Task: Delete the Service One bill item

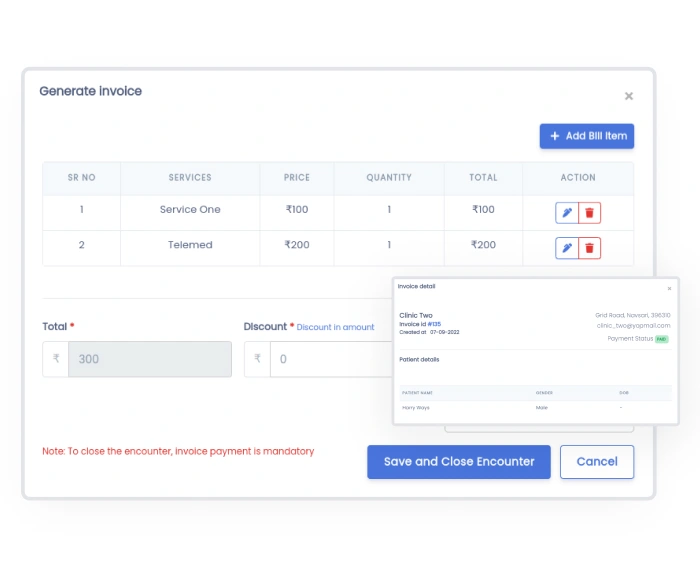Action: click(590, 213)
